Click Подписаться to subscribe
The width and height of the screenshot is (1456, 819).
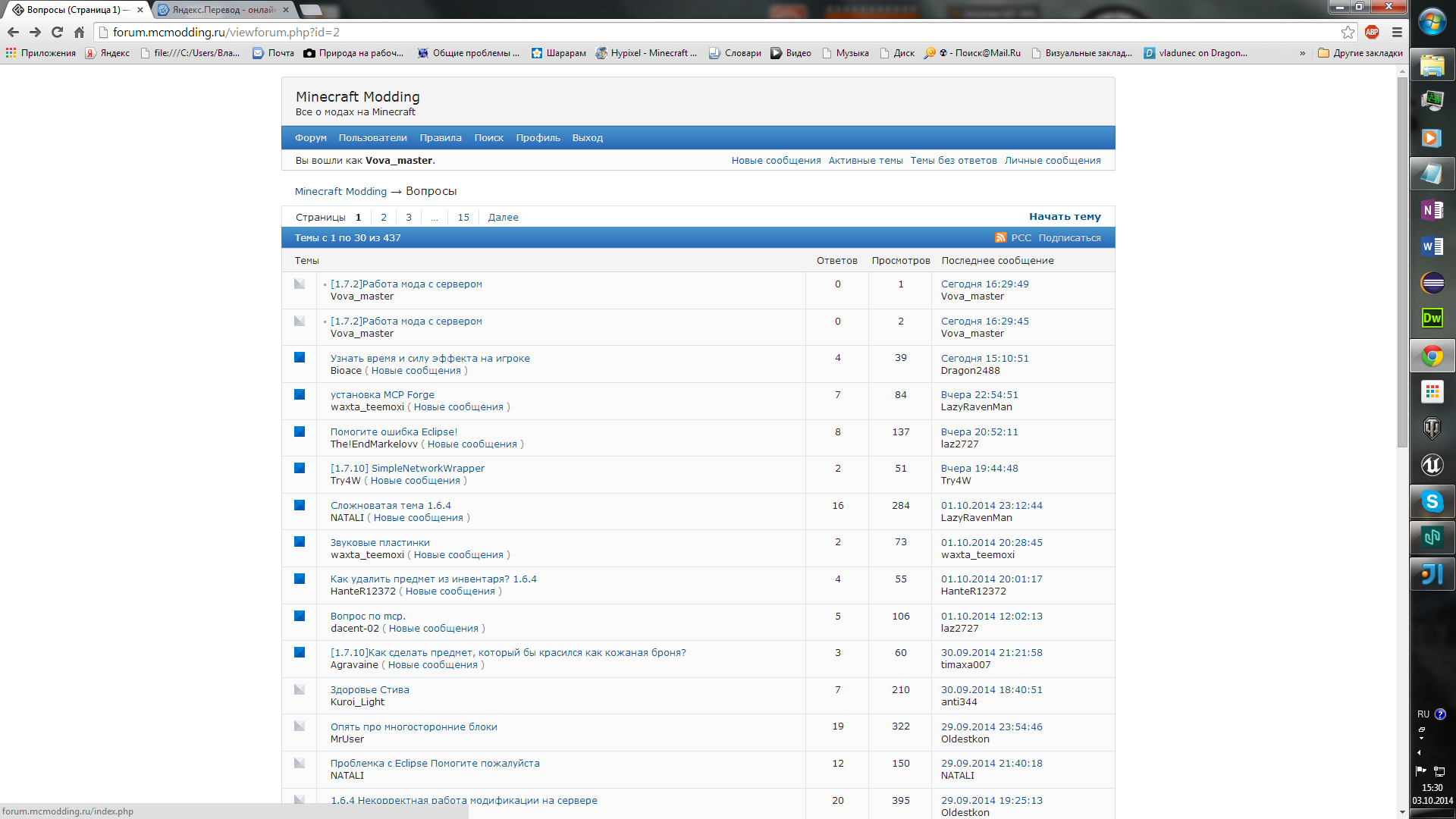[x=1069, y=238]
